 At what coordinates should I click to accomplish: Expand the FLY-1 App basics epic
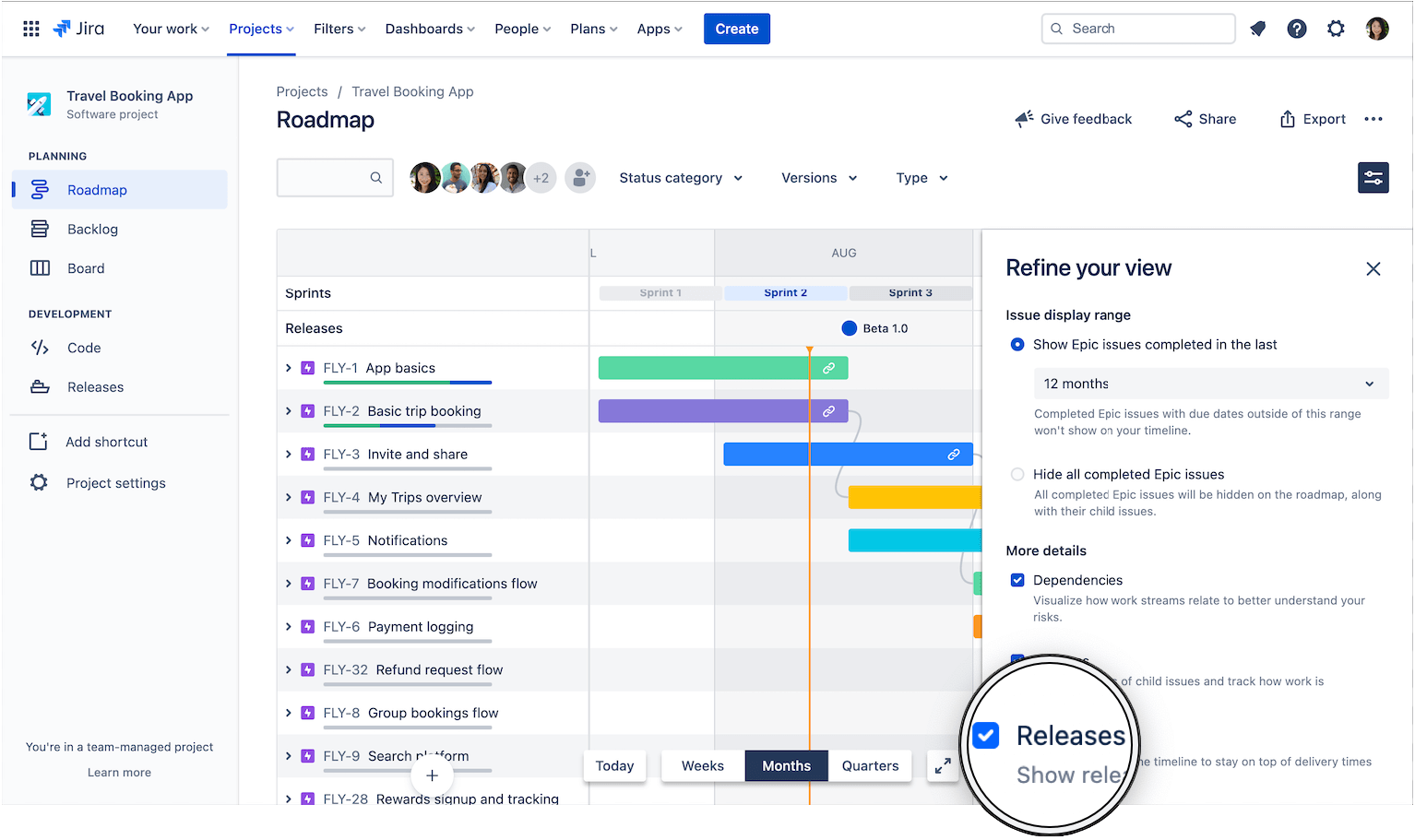coord(287,367)
